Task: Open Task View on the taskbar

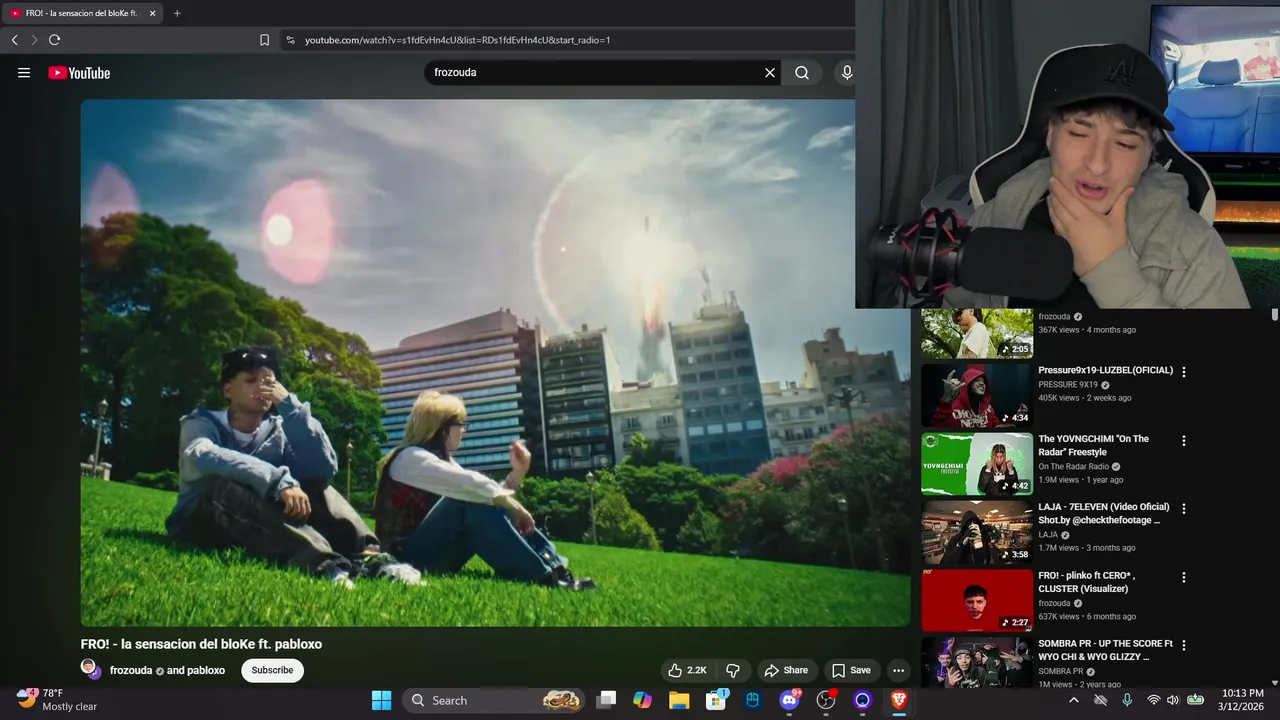Action: 606,700
